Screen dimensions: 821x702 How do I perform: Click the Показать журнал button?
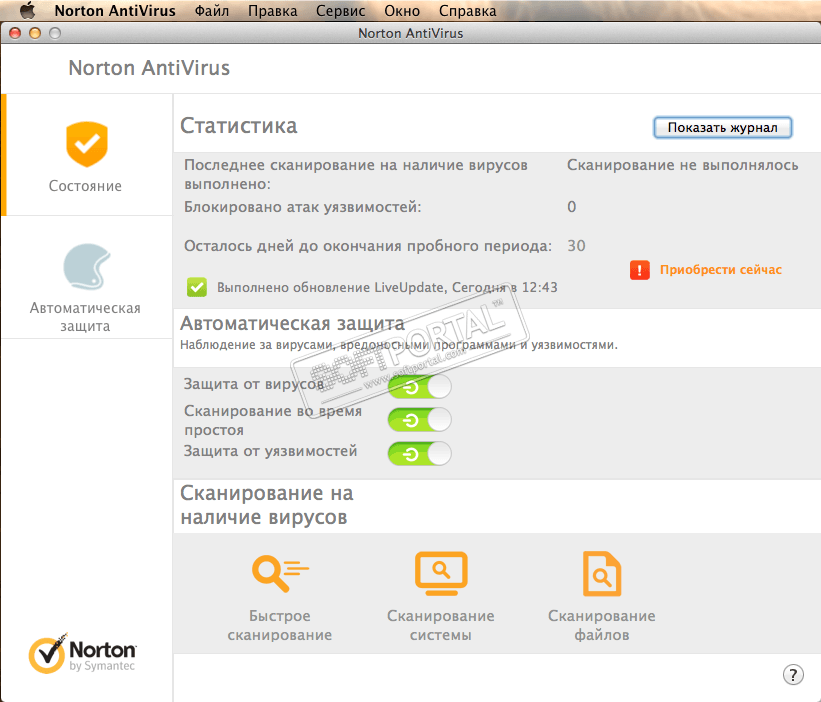coord(723,128)
